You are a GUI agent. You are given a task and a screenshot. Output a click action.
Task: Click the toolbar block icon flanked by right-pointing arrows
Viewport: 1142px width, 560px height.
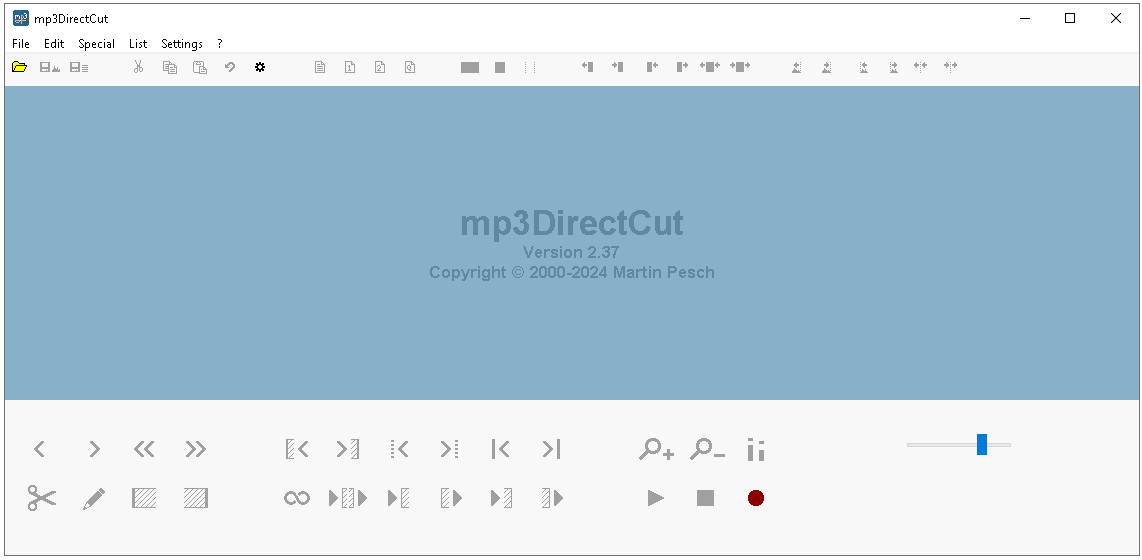click(740, 66)
